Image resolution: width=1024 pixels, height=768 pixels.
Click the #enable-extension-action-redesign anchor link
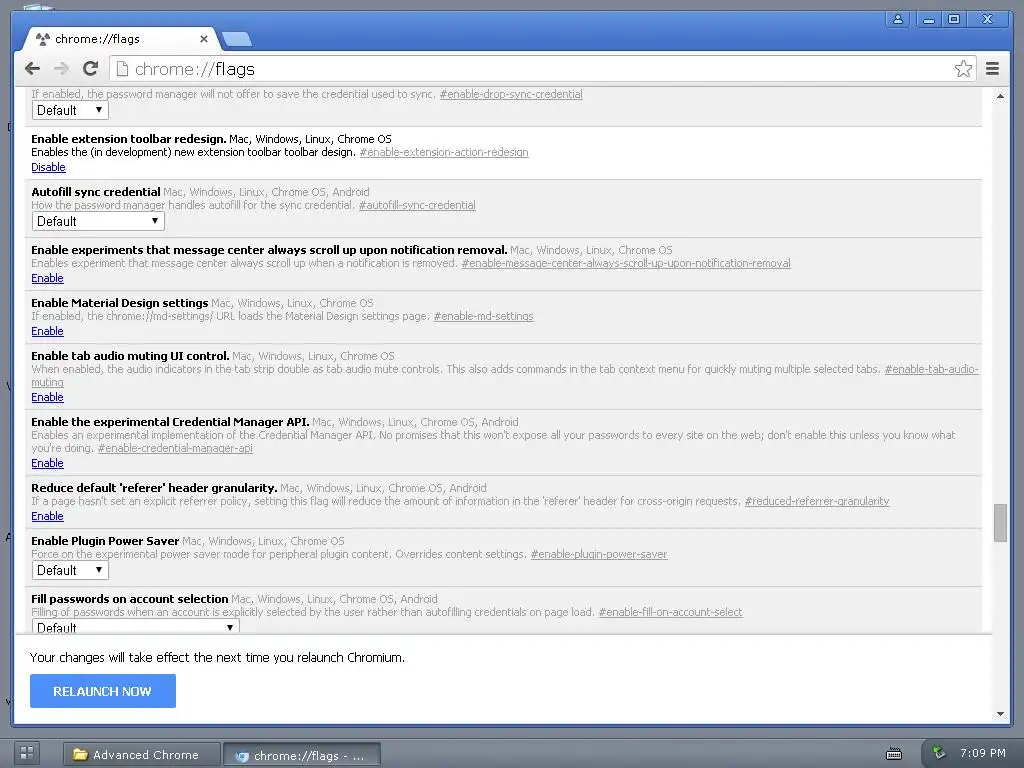(444, 152)
